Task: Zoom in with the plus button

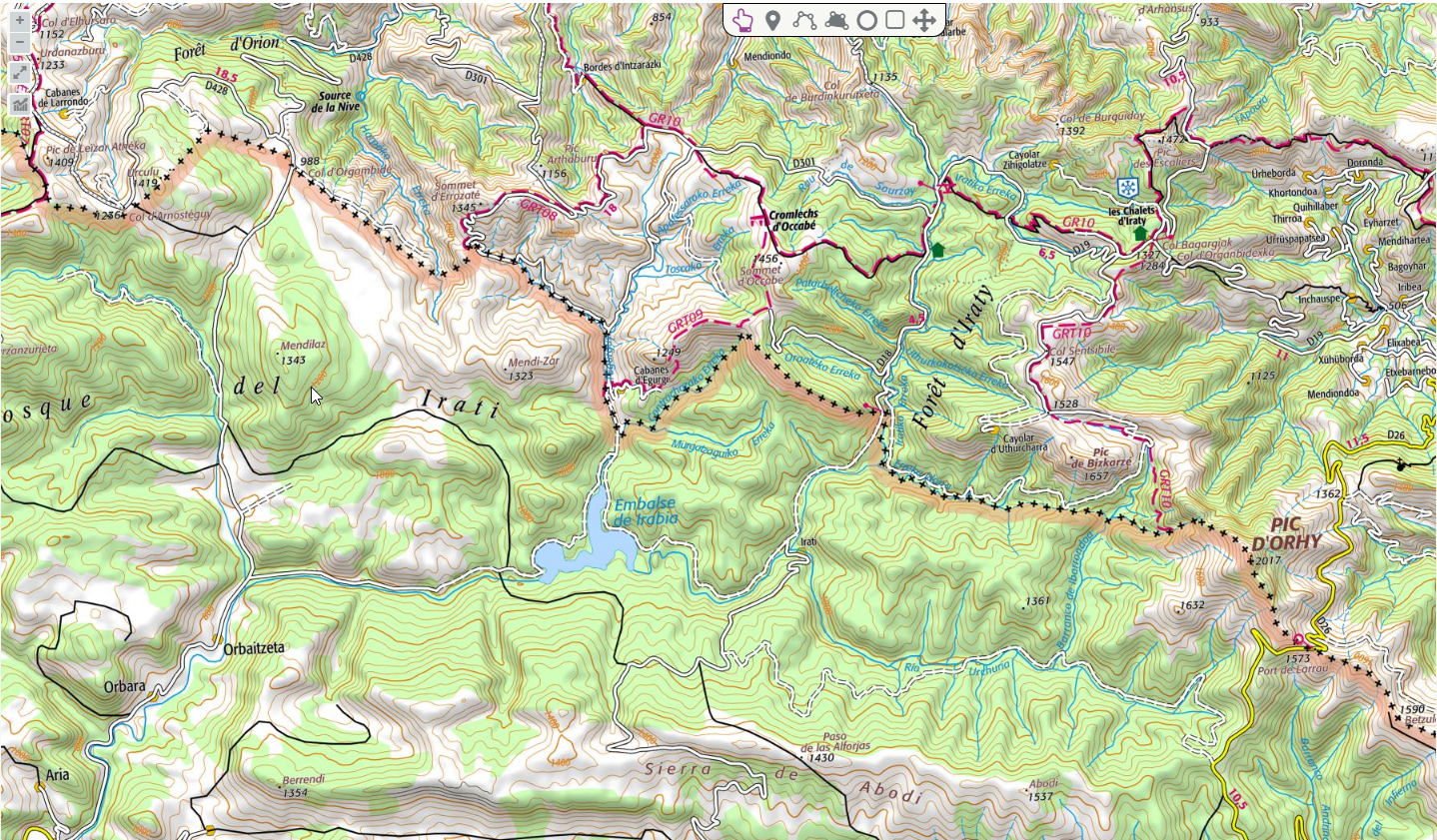Action: click(x=20, y=20)
